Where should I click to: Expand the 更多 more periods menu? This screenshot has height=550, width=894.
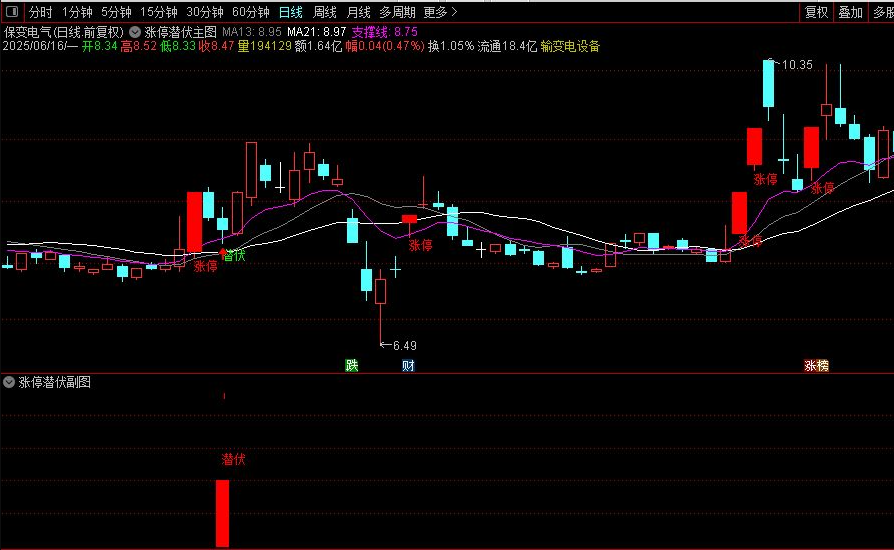click(440, 12)
